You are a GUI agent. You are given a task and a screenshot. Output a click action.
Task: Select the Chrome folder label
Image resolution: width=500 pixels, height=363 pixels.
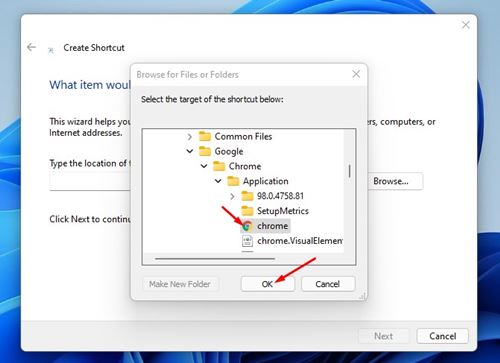click(x=245, y=166)
